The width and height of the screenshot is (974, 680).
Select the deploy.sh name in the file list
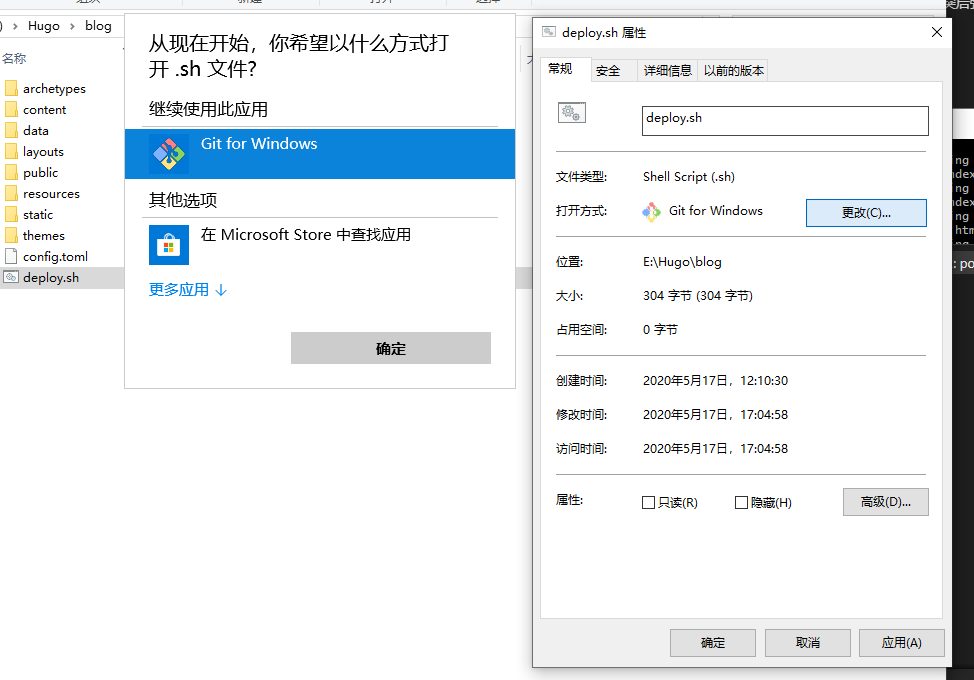pyautogui.click(x=51, y=278)
